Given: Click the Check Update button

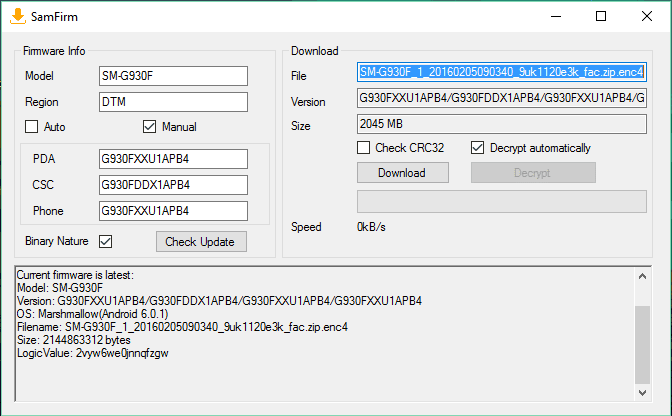Looking at the screenshot, I should pos(201,242).
